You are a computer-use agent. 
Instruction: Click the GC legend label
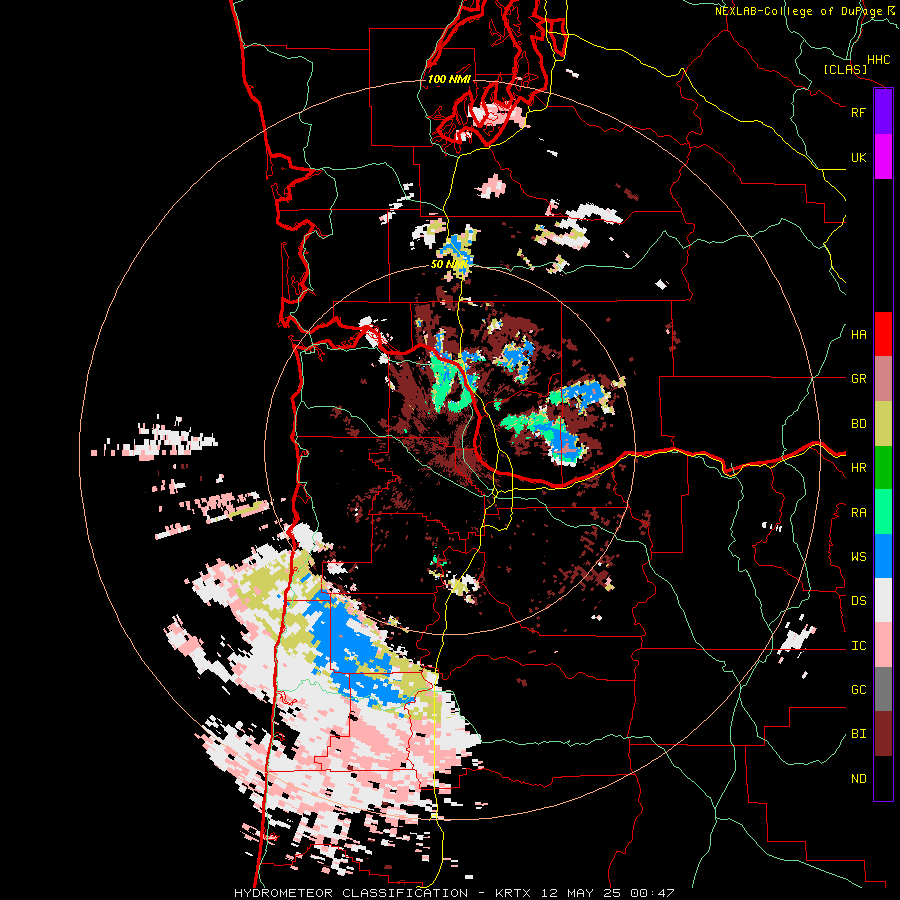coord(858,690)
